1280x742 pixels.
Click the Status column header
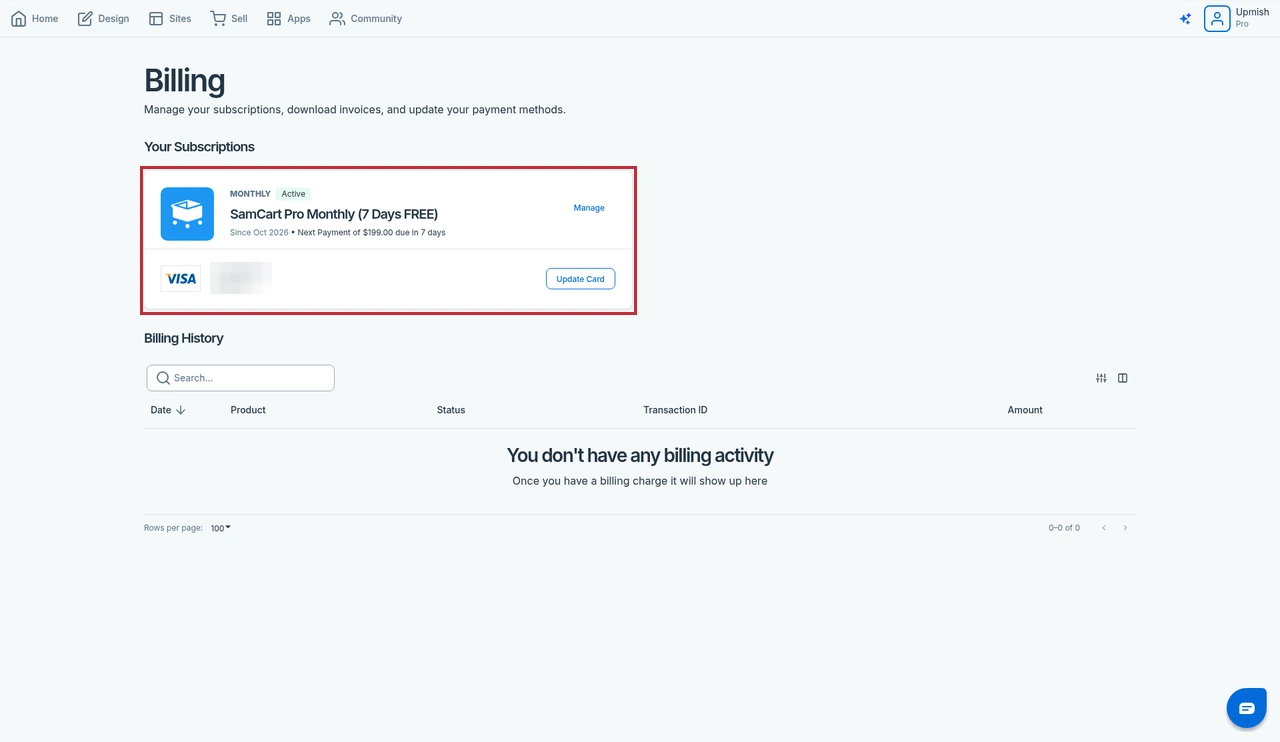tap(451, 410)
